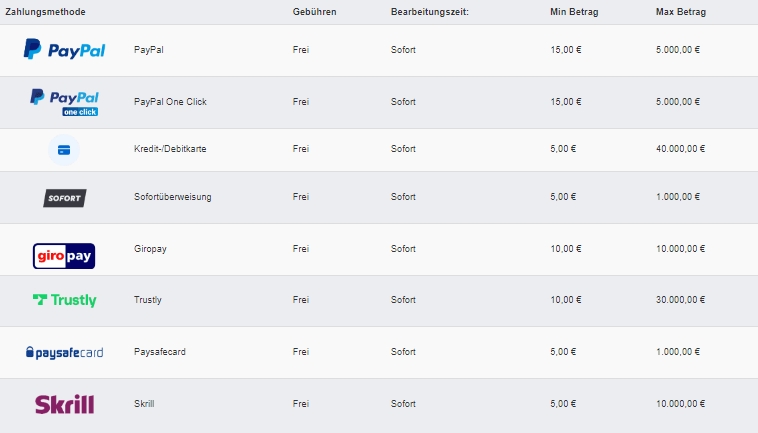Select the Paysafecard text label

pos(160,351)
